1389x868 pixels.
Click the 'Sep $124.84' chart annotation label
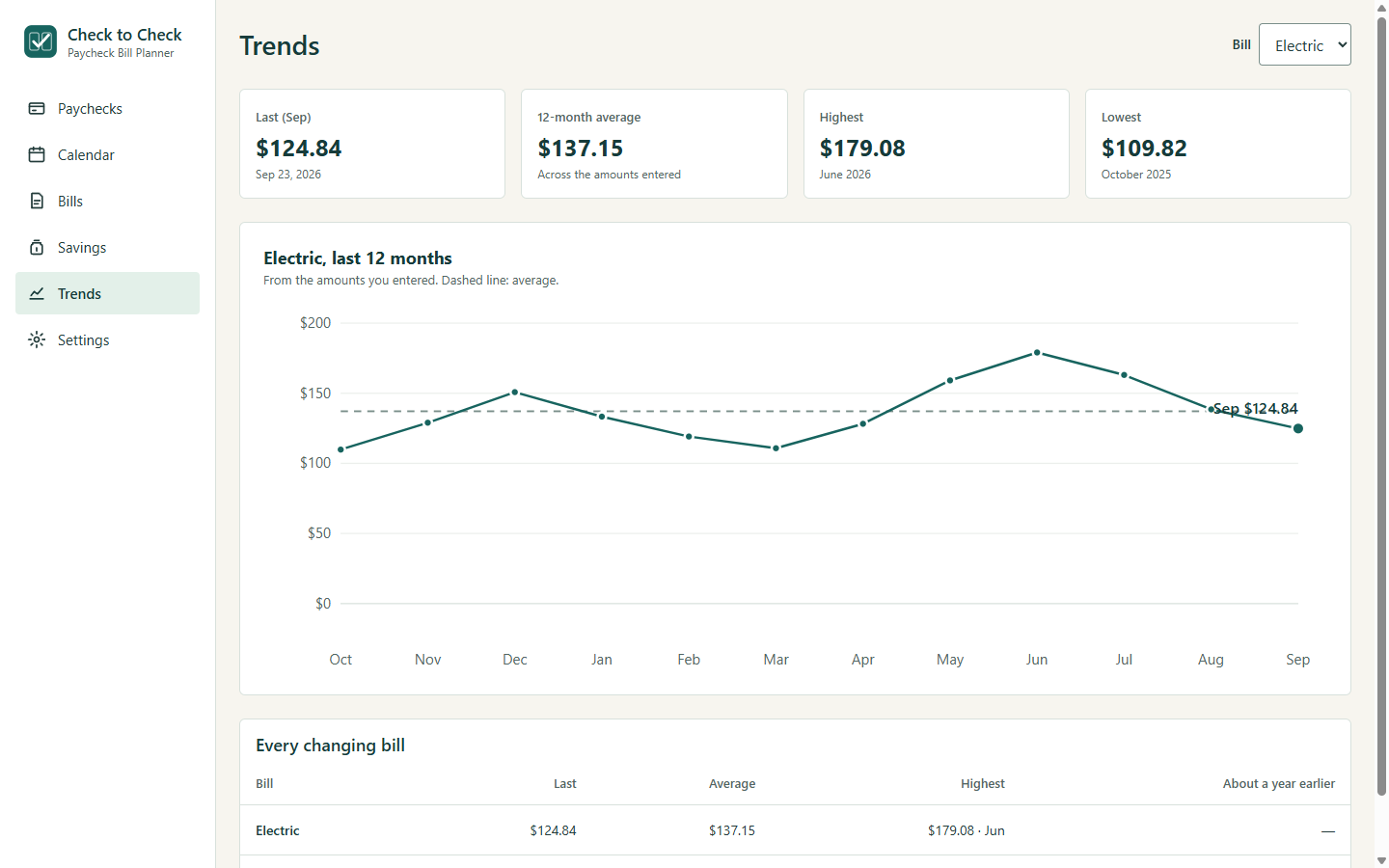coord(1255,409)
